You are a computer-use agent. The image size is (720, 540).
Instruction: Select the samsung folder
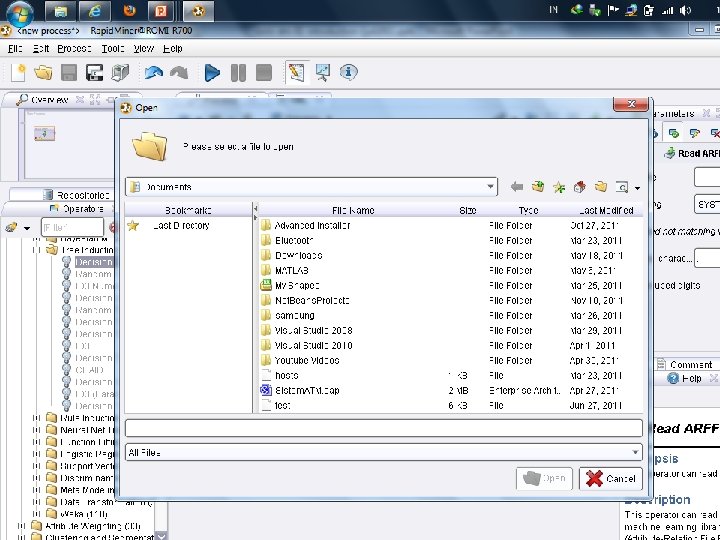[294, 315]
